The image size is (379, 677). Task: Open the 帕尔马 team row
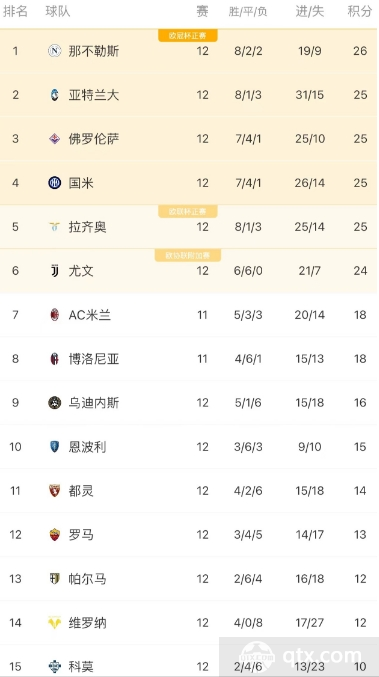(190, 579)
